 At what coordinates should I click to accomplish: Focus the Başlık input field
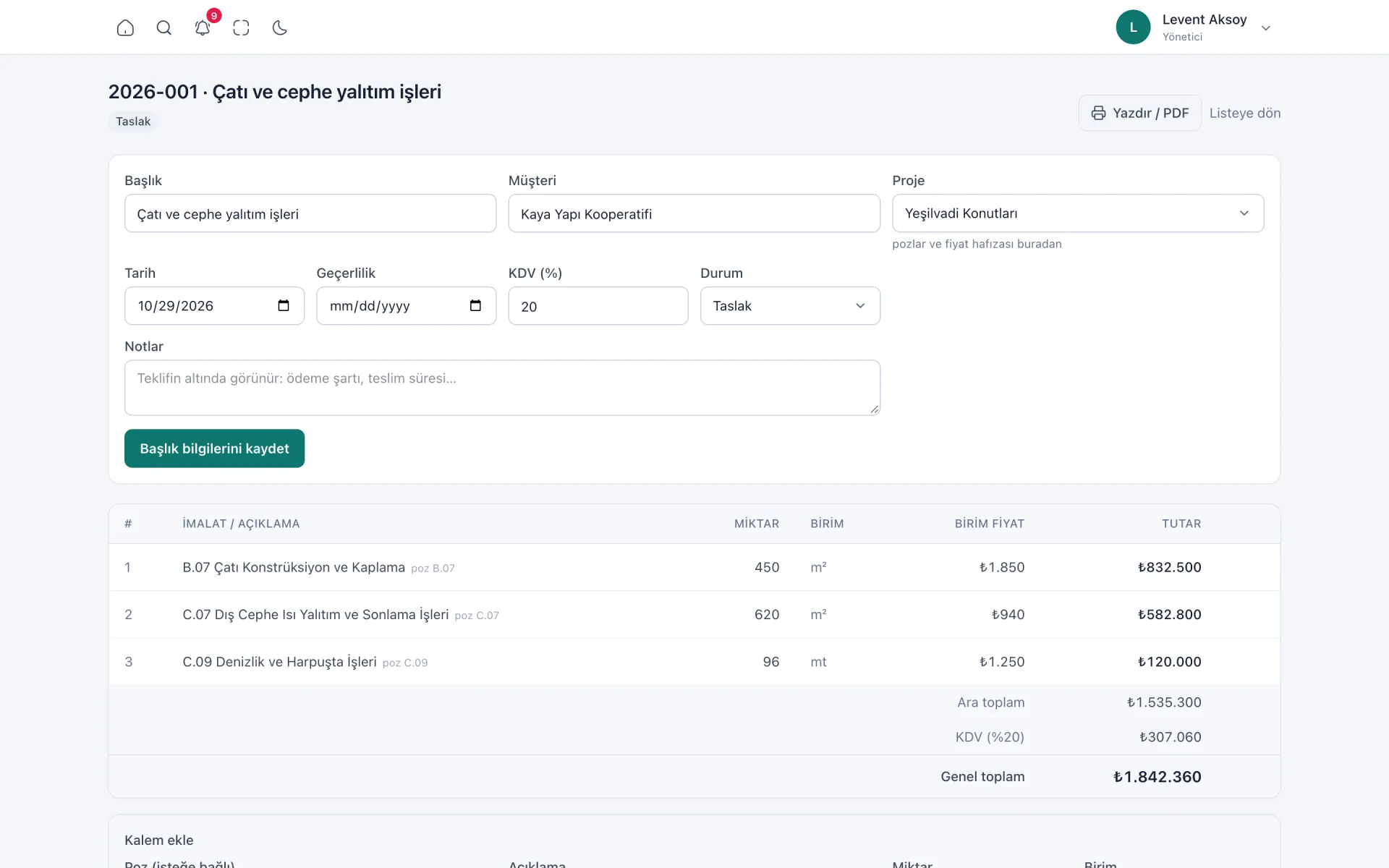tap(310, 213)
